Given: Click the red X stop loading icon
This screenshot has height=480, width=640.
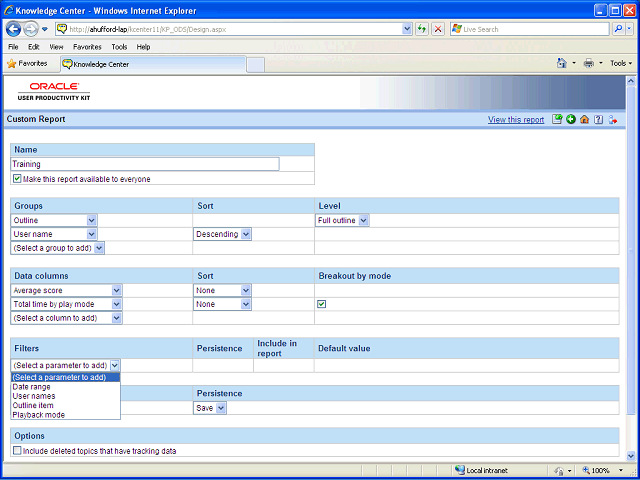Looking at the screenshot, I should click(438, 29).
